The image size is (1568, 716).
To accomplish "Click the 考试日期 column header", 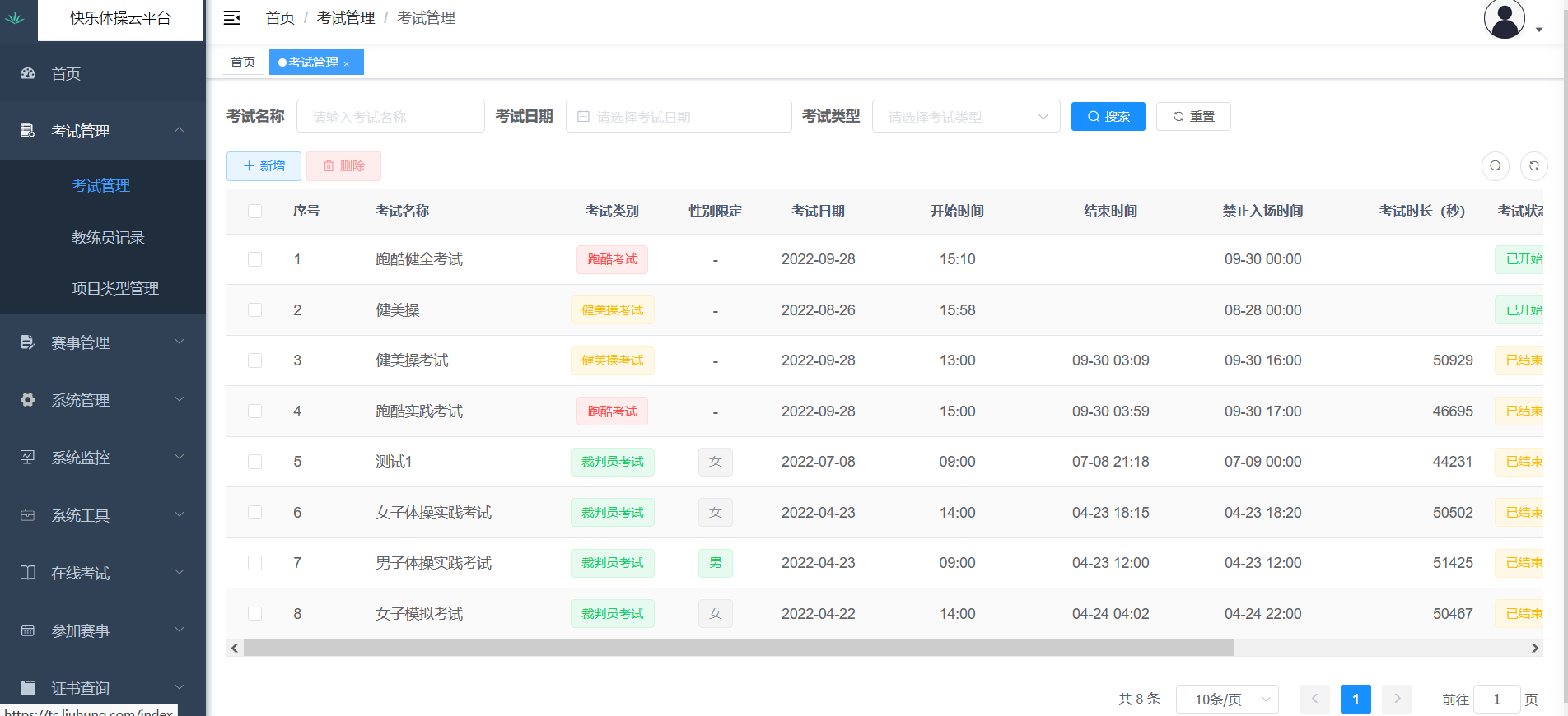I will (818, 212).
